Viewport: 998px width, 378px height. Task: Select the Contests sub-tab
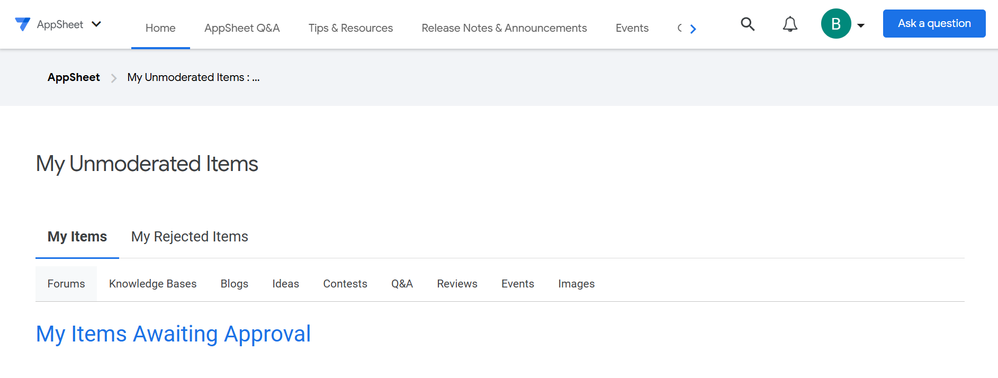tap(345, 284)
